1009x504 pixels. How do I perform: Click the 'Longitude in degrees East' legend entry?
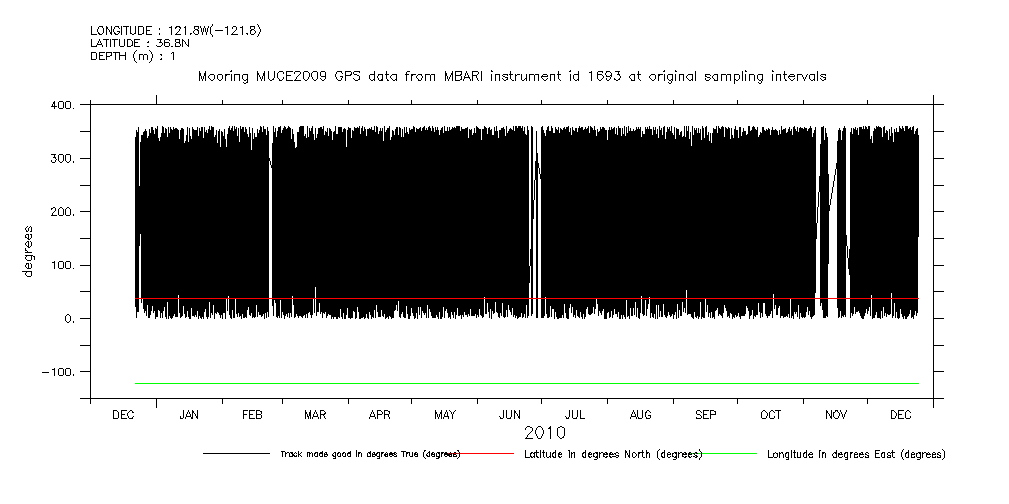click(855, 454)
